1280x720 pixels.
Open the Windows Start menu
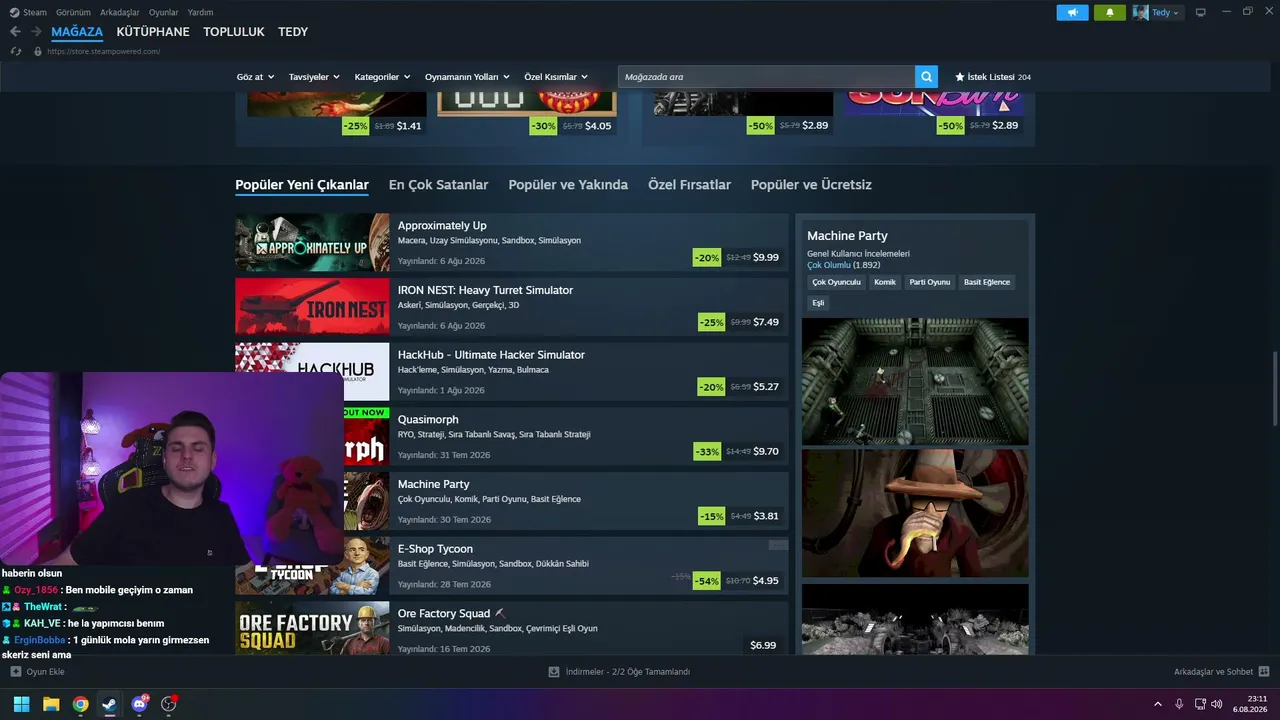pos(21,704)
